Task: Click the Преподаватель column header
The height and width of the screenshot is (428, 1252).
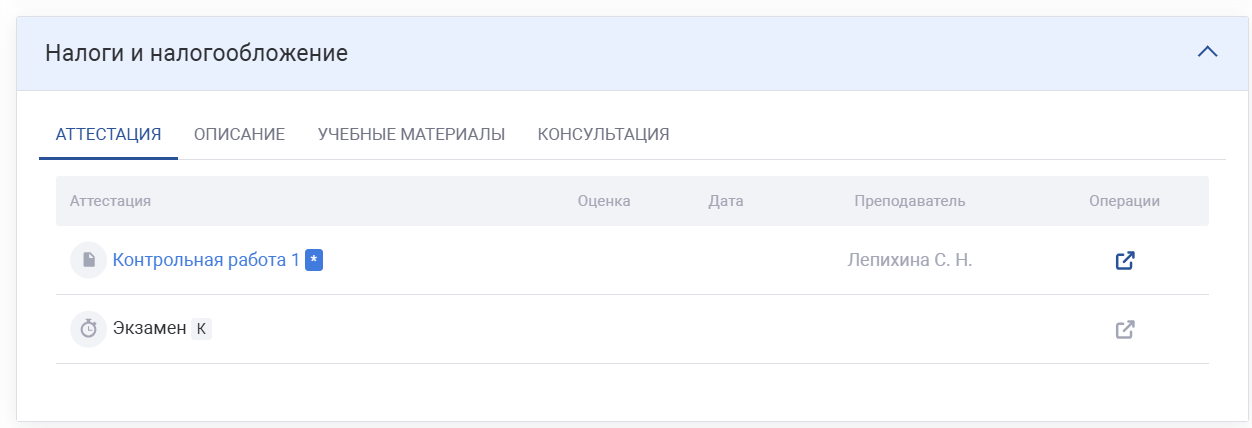Action: (909, 201)
